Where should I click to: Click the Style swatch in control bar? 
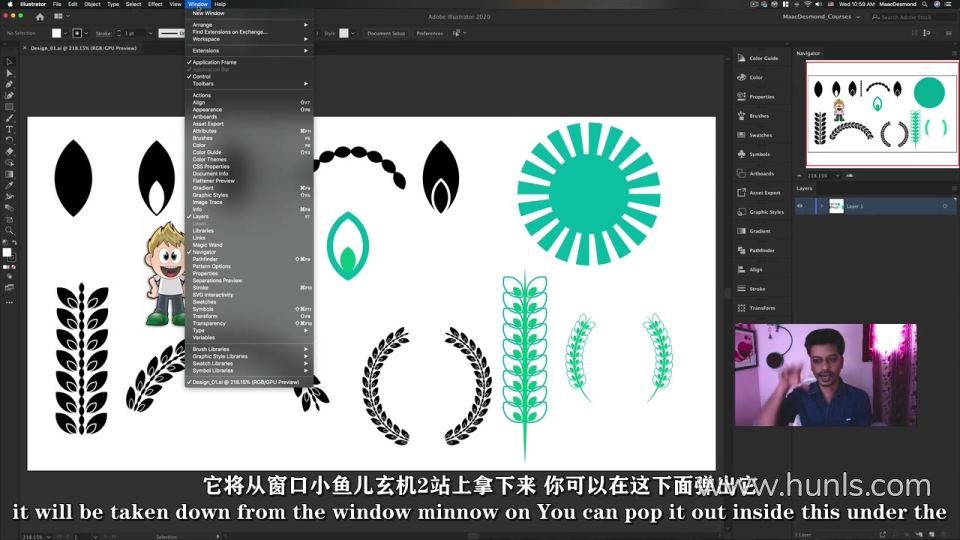pyautogui.click(x=344, y=33)
